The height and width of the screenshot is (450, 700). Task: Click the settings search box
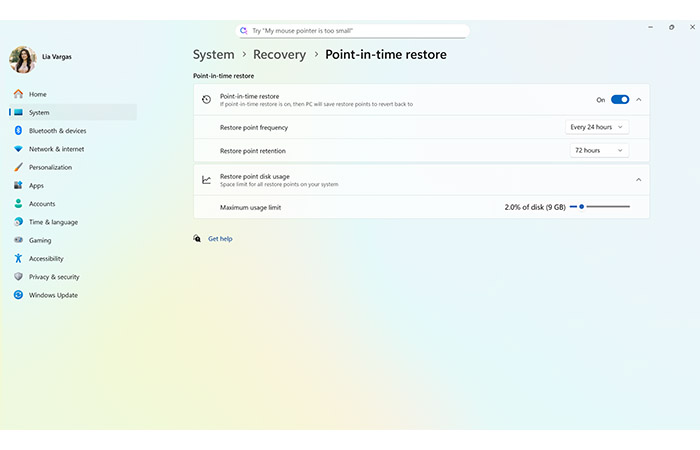pyautogui.click(x=353, y=31)
